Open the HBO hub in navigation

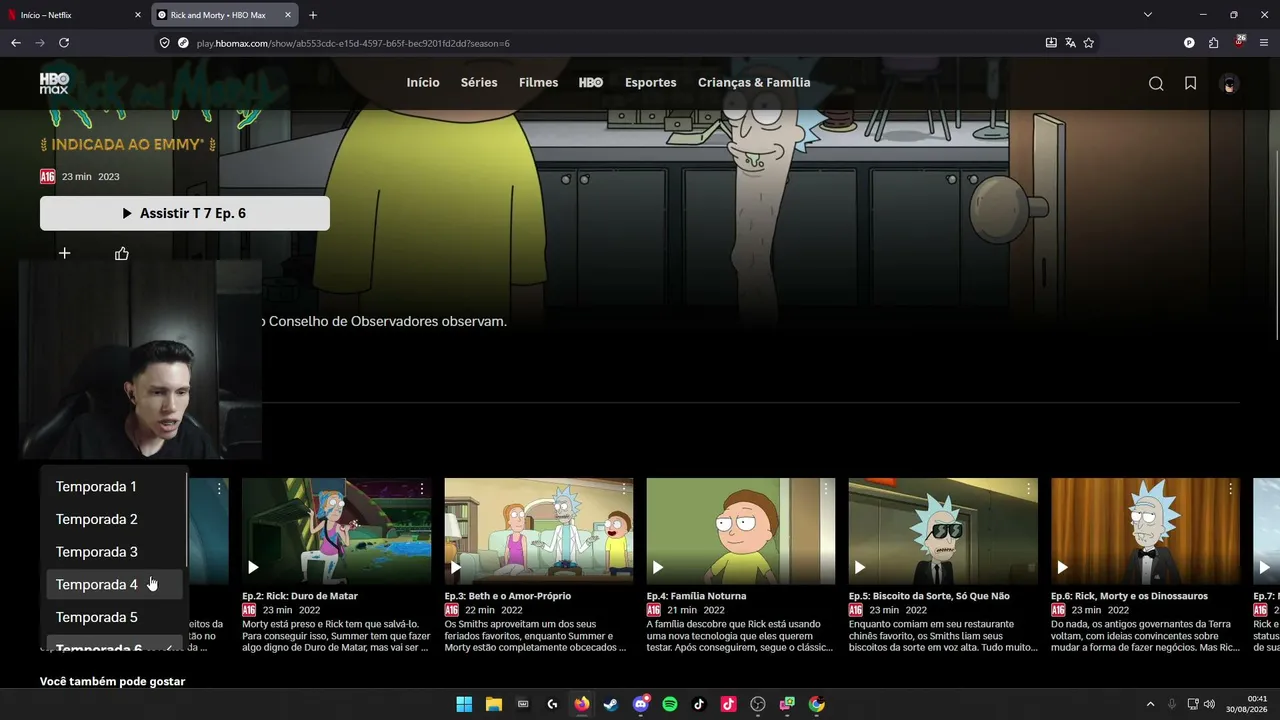coord(591,83)
